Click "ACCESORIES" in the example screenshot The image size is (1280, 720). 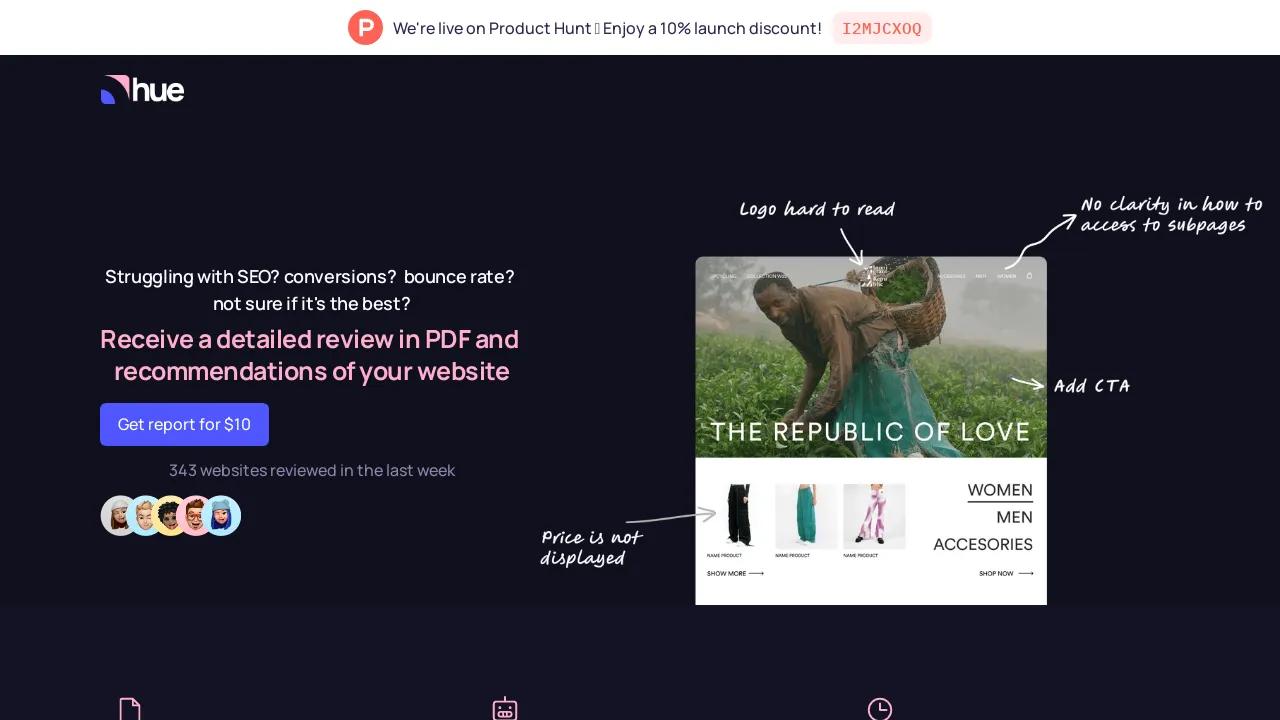[983, 544]
